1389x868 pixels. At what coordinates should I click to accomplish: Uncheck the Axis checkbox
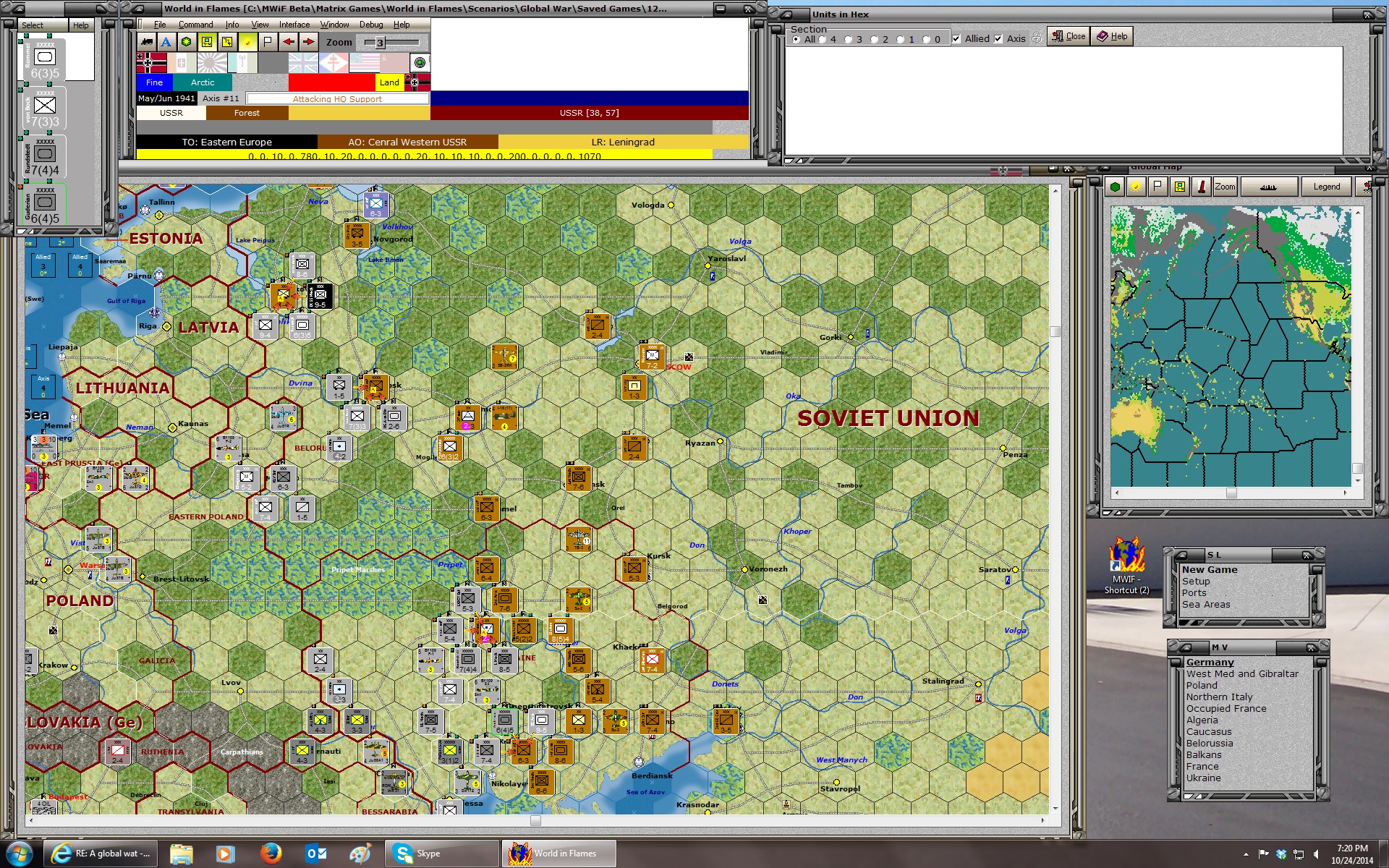[x=998, y=39]
